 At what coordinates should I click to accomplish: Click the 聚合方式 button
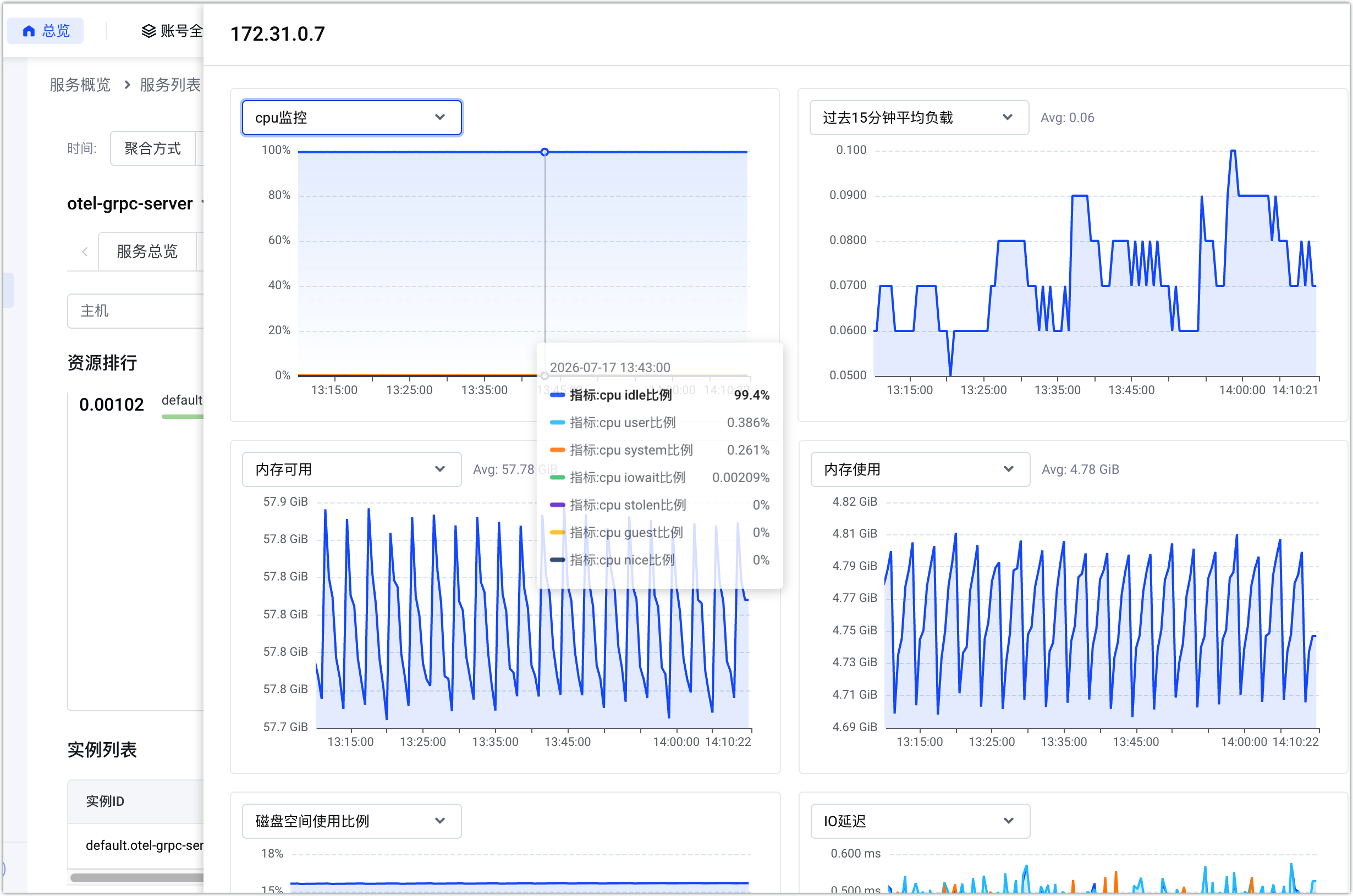pos(152,148)
